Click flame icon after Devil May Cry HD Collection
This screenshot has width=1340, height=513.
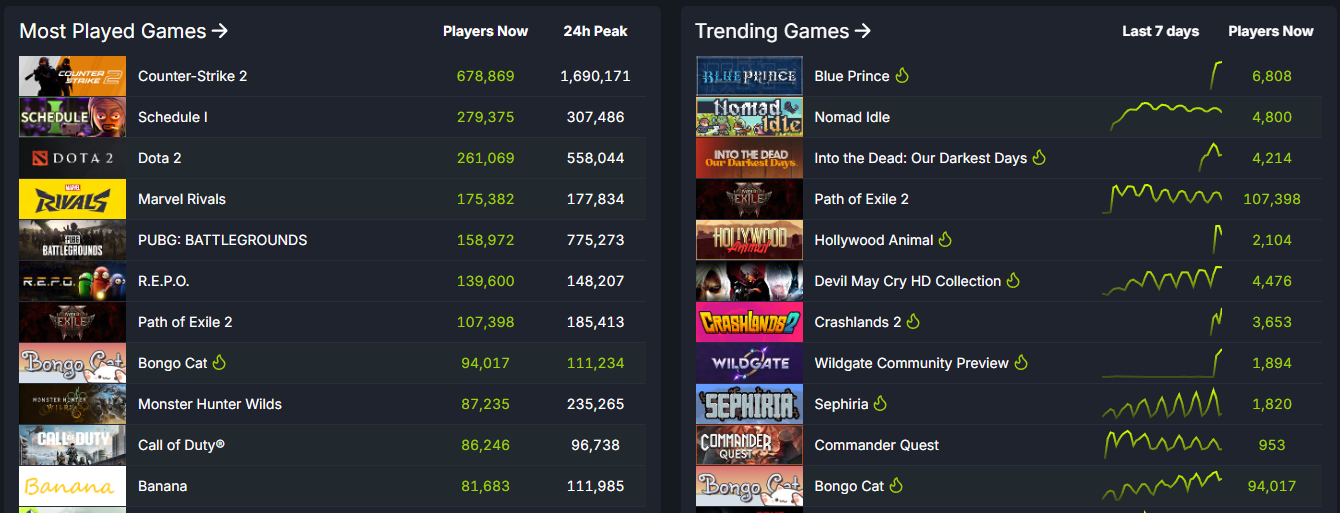(x=1013, y=280)
